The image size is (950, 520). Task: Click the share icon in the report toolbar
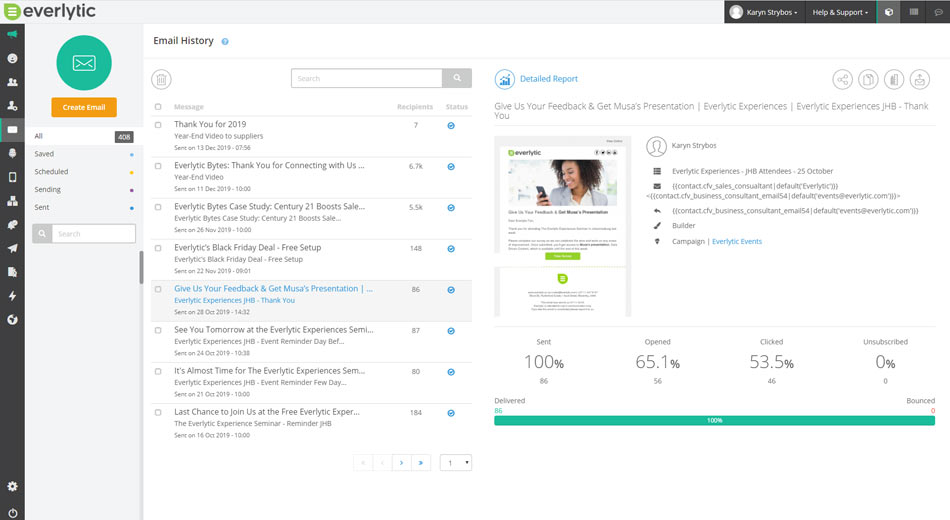(x=843, y=79)
